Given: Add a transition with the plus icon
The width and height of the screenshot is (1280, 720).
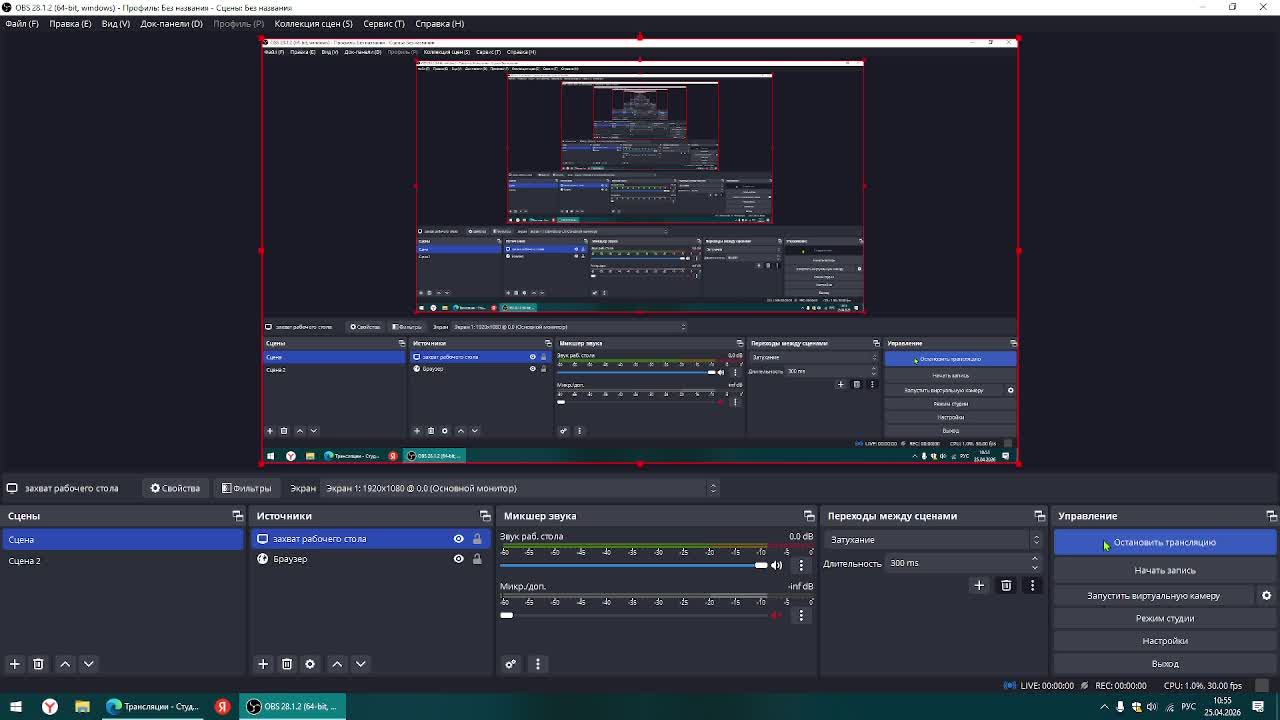Looking at the screenshot, I should coord(979,586).
